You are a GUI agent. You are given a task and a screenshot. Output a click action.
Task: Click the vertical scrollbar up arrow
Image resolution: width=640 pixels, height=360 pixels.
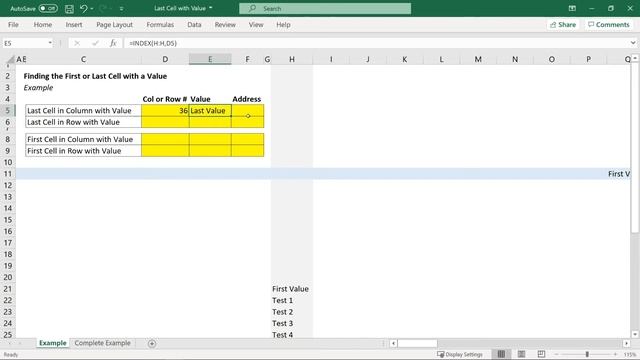[x=635, y=59]
